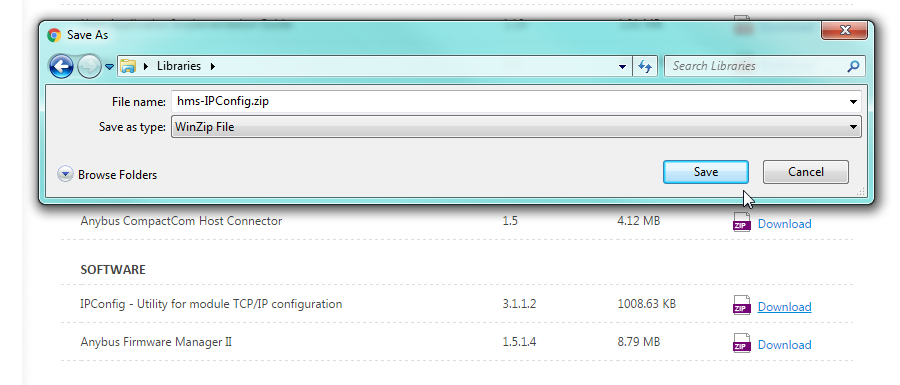Click ZIP icon for Firmware Manager II

(x=742, y=343)
